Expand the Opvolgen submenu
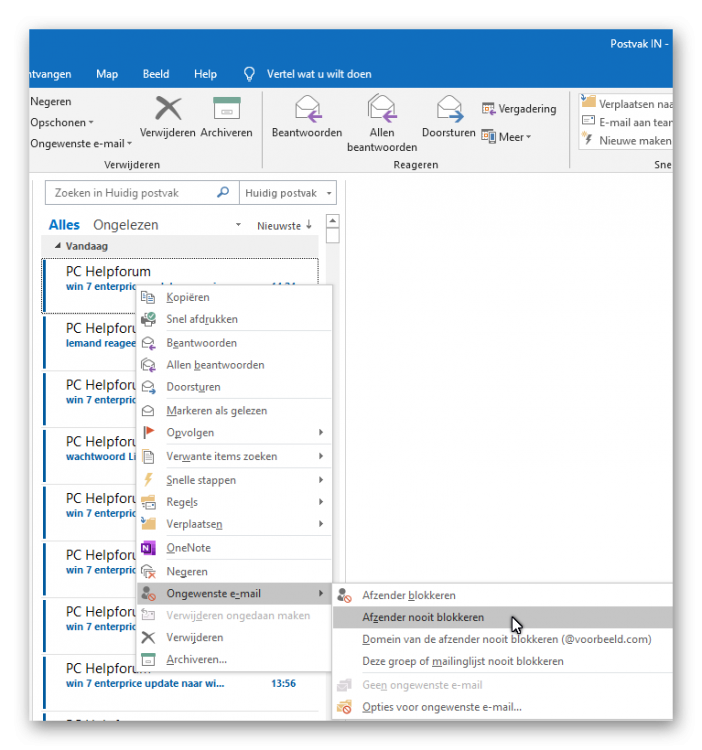Image resolution: width=702 pixels, height=750 pixels. pyautogui.click(x=321, y=432)
